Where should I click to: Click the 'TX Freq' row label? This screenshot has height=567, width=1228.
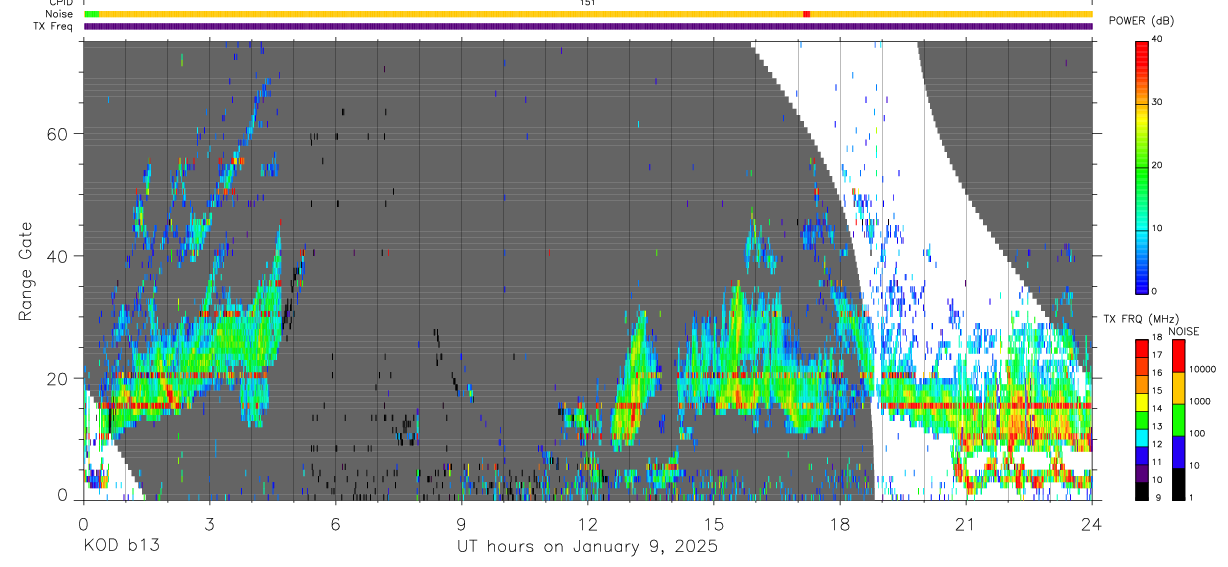(53, 26)
